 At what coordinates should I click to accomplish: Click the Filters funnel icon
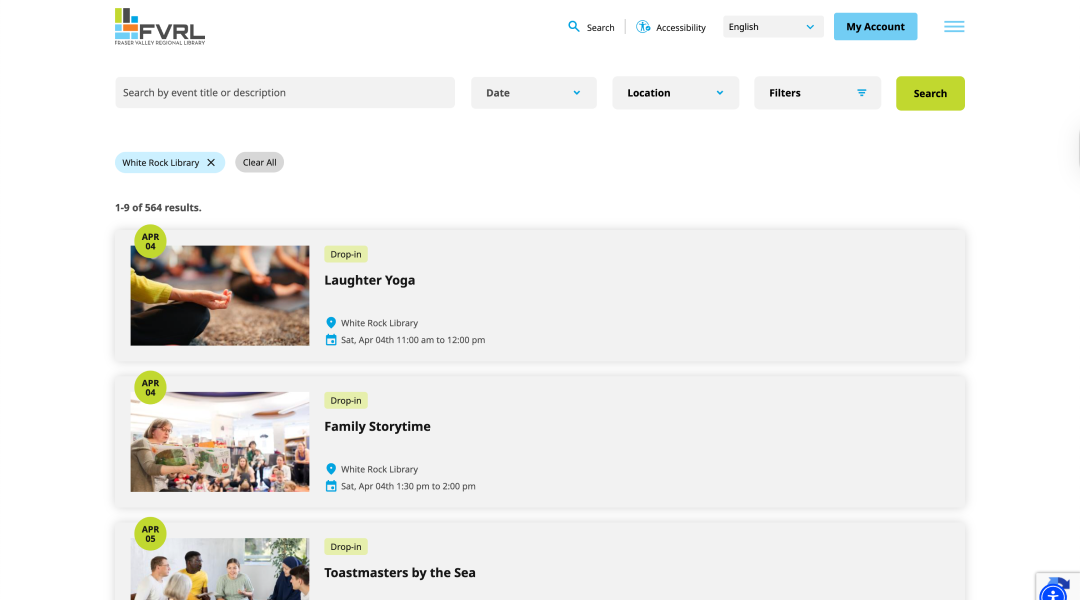862,93
